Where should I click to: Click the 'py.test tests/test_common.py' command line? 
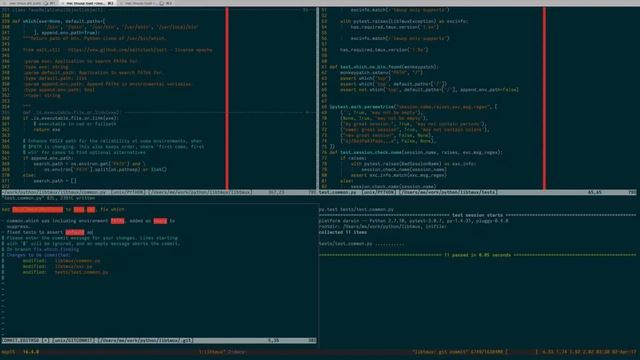pyautogui.click(x=356, y=209)
